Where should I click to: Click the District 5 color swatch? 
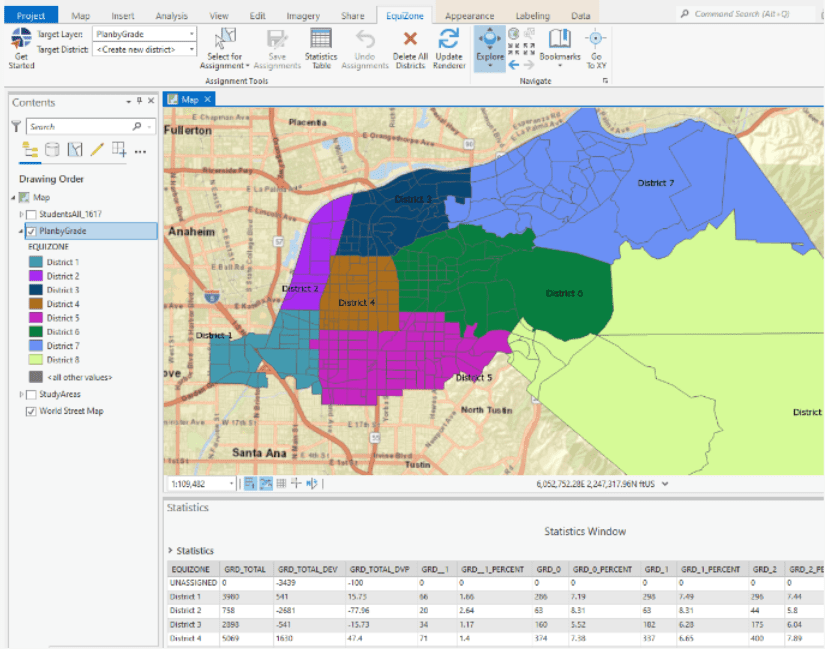pos(36,318)
